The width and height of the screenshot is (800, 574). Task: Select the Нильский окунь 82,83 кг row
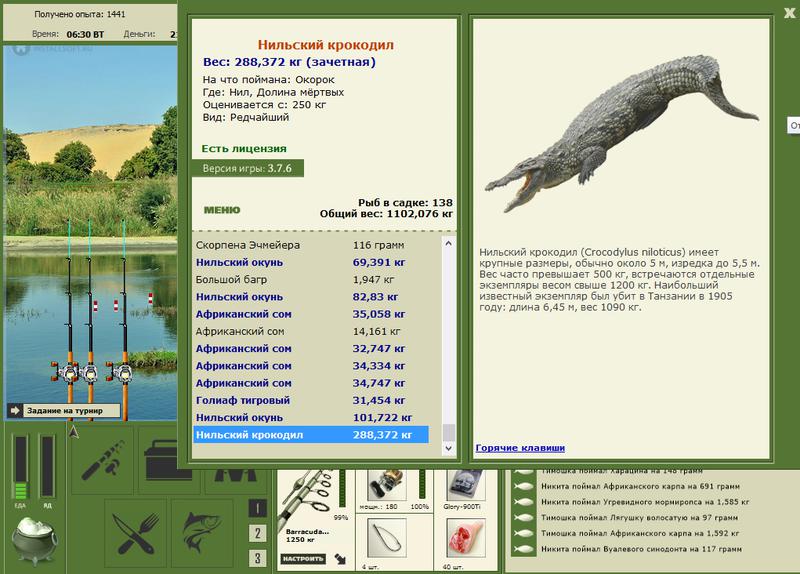point(311,297)
